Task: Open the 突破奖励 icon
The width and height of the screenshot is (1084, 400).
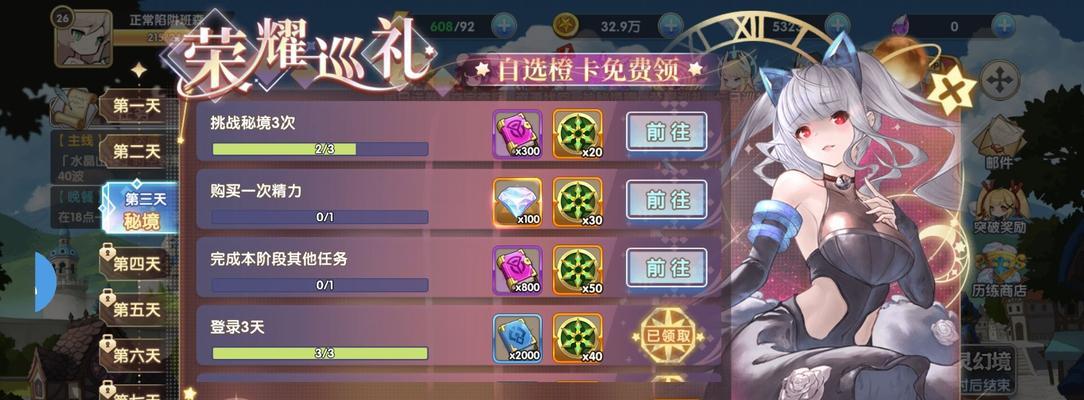Action: (x=1000, y=207)
